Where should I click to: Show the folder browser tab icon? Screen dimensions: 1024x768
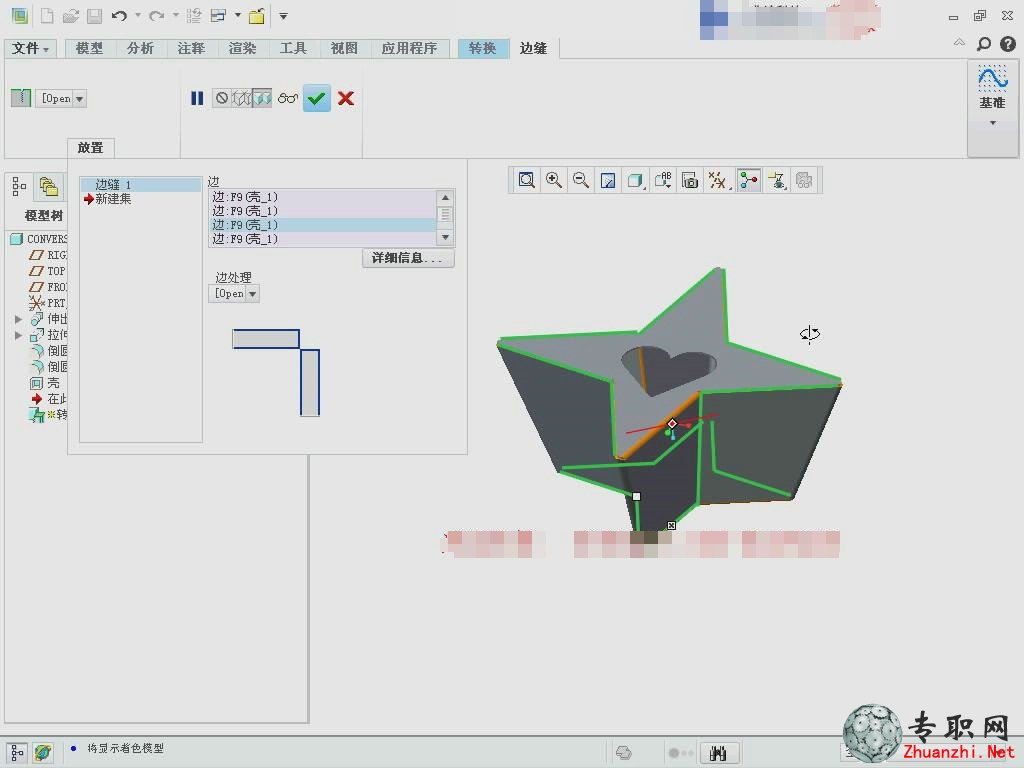point(48,187)
